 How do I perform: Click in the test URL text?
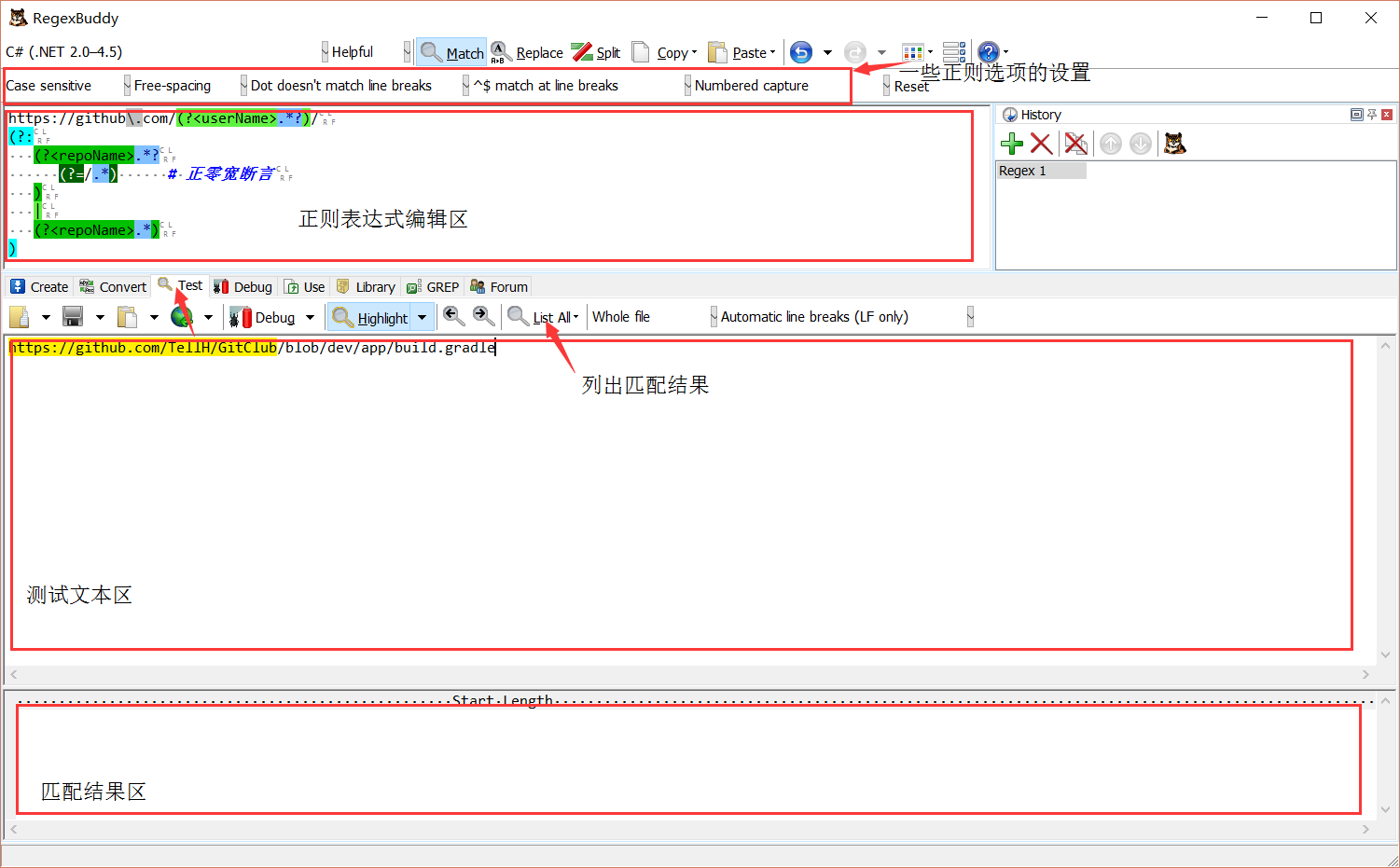click(x=252, y=348)
